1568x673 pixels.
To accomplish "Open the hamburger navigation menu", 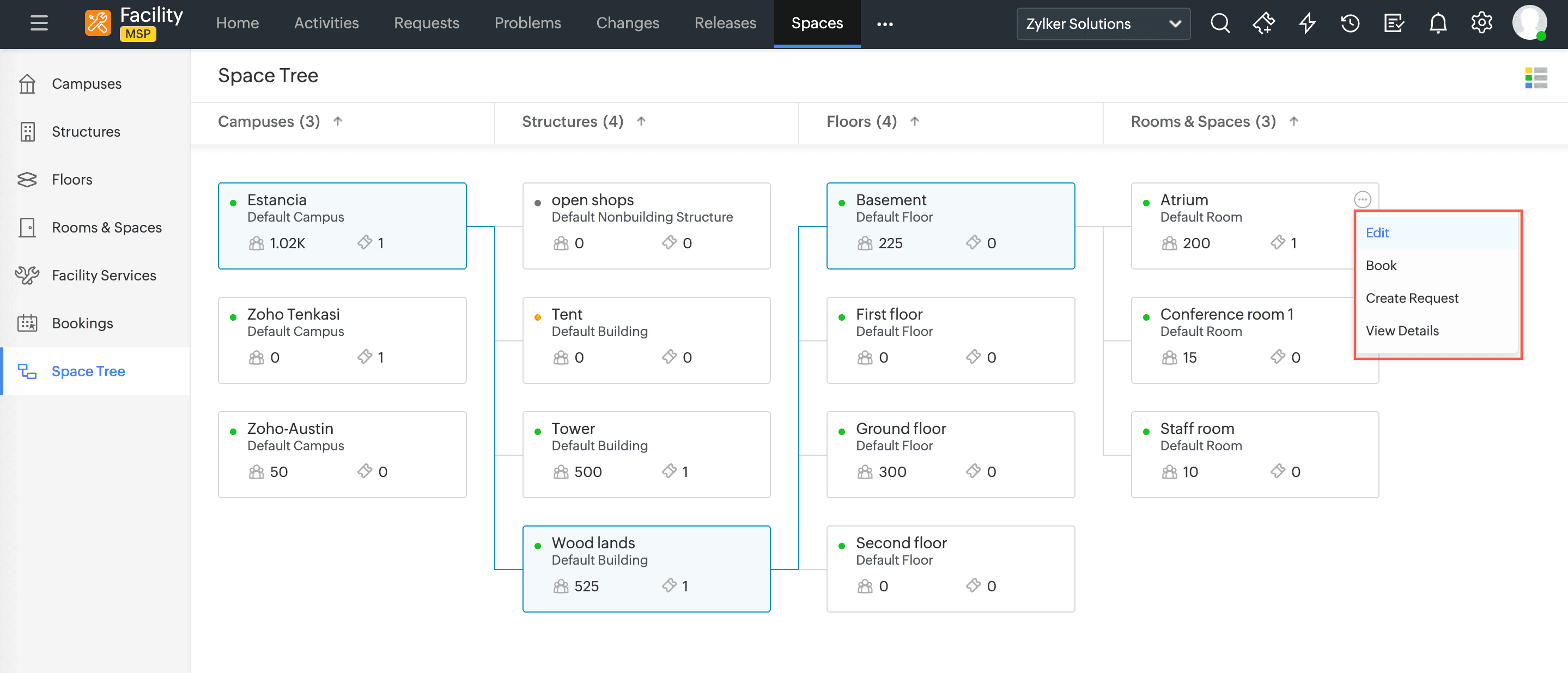I will pos(39,23).
